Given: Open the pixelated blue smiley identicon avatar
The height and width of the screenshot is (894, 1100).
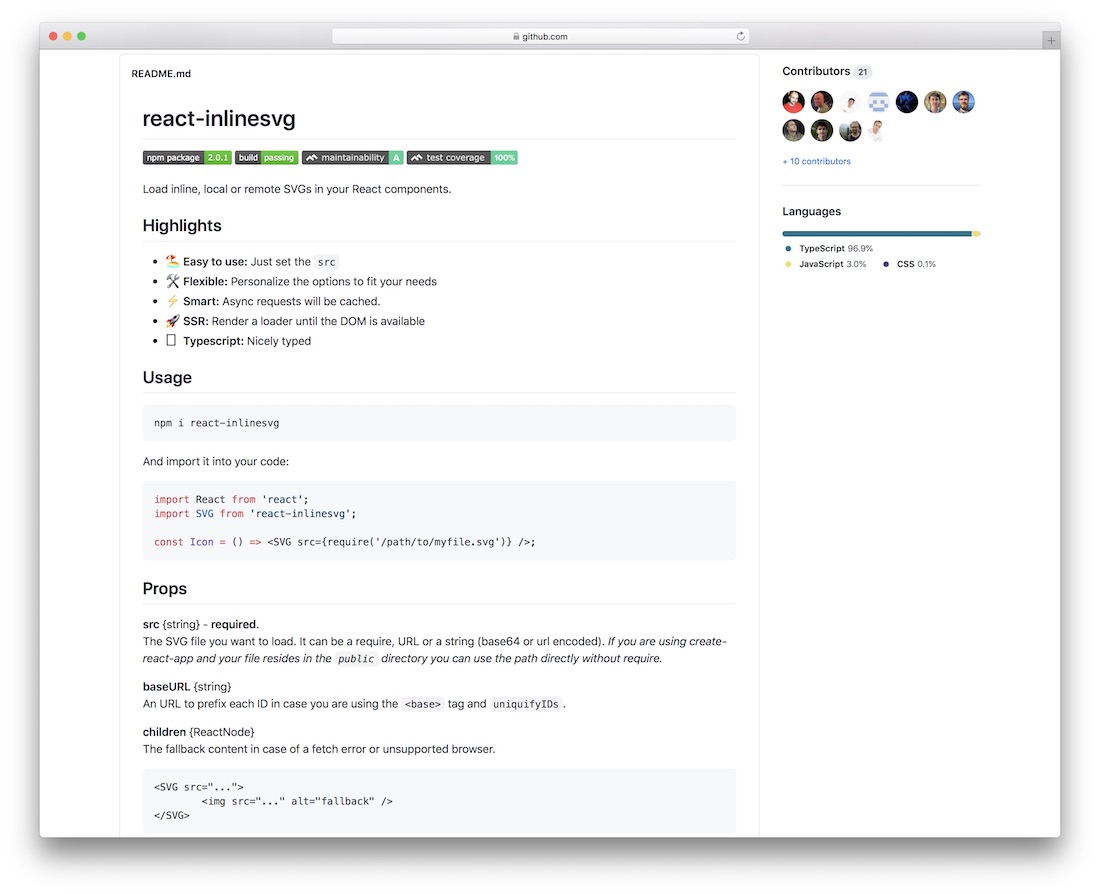Looking at the screenshot, I should tap(878, 102).
